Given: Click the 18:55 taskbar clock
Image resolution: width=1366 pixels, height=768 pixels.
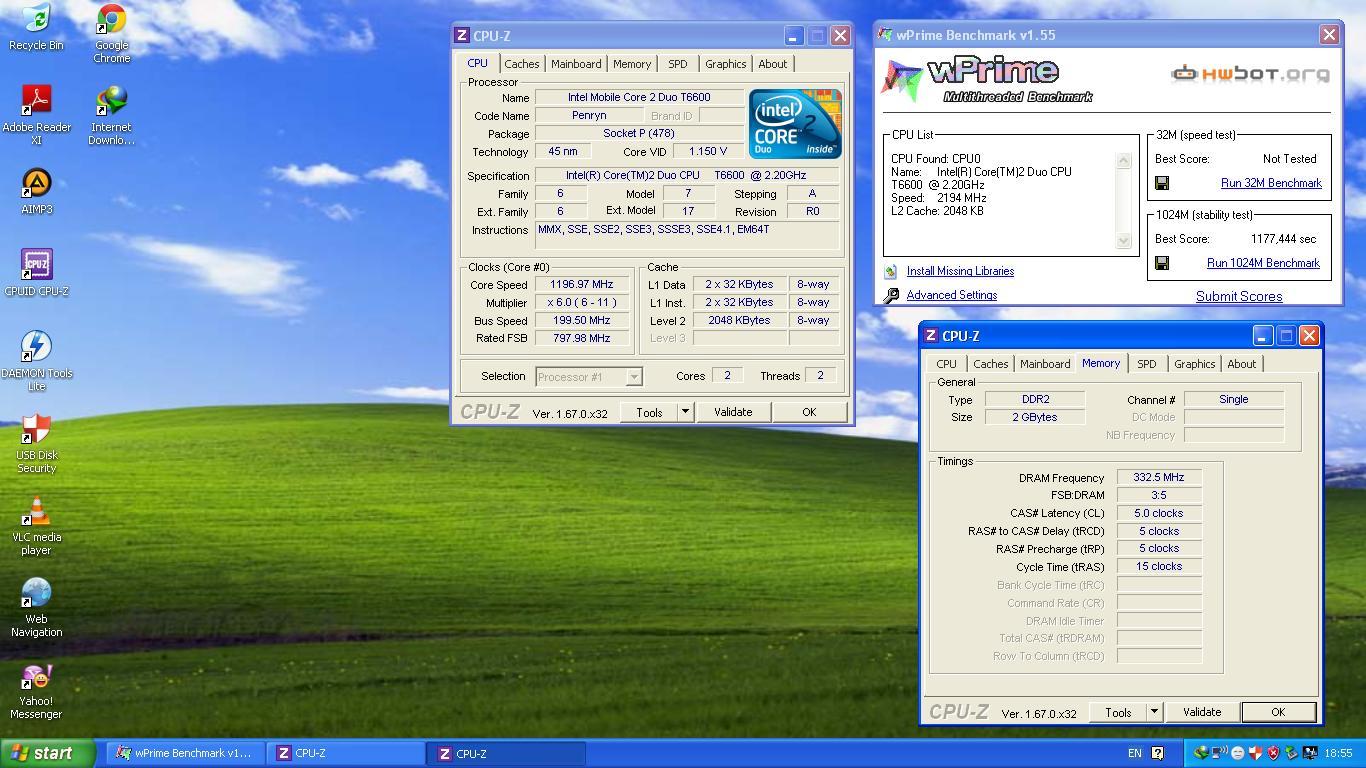Looking at the screenshot, I should (1338, 753).
